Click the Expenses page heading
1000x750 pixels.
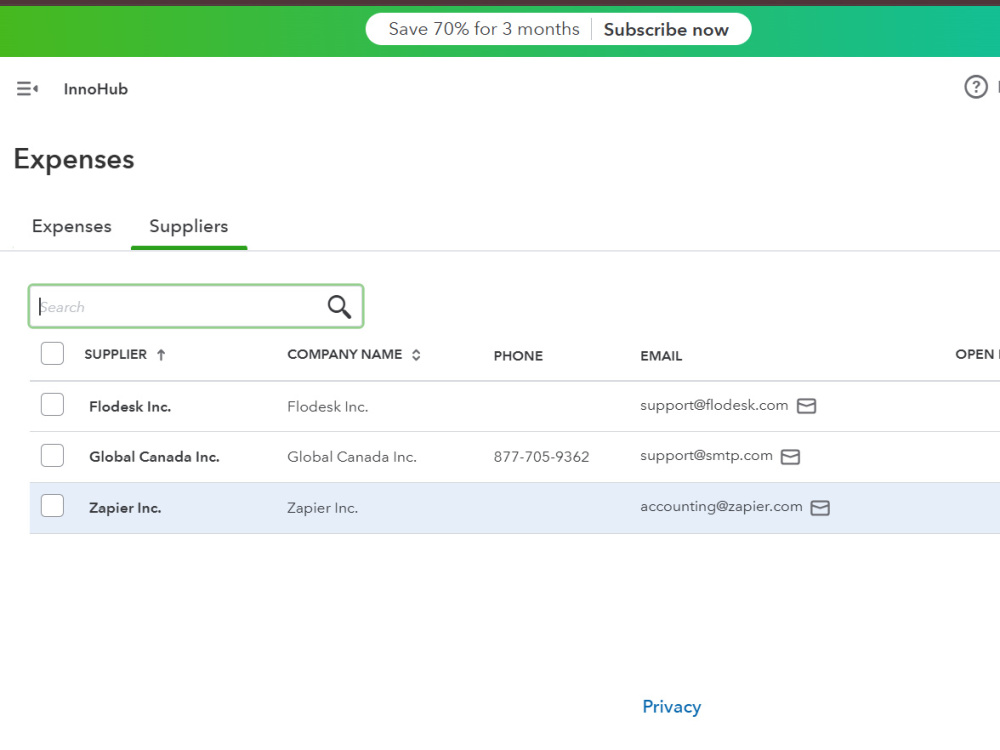(x=74, y=159)
